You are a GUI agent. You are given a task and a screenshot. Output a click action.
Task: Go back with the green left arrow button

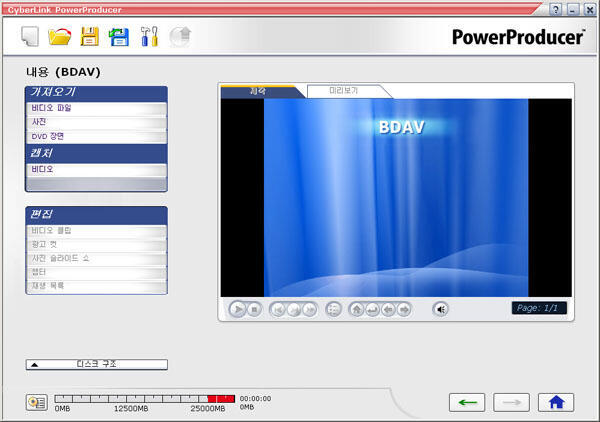click(x=467, y=402)
